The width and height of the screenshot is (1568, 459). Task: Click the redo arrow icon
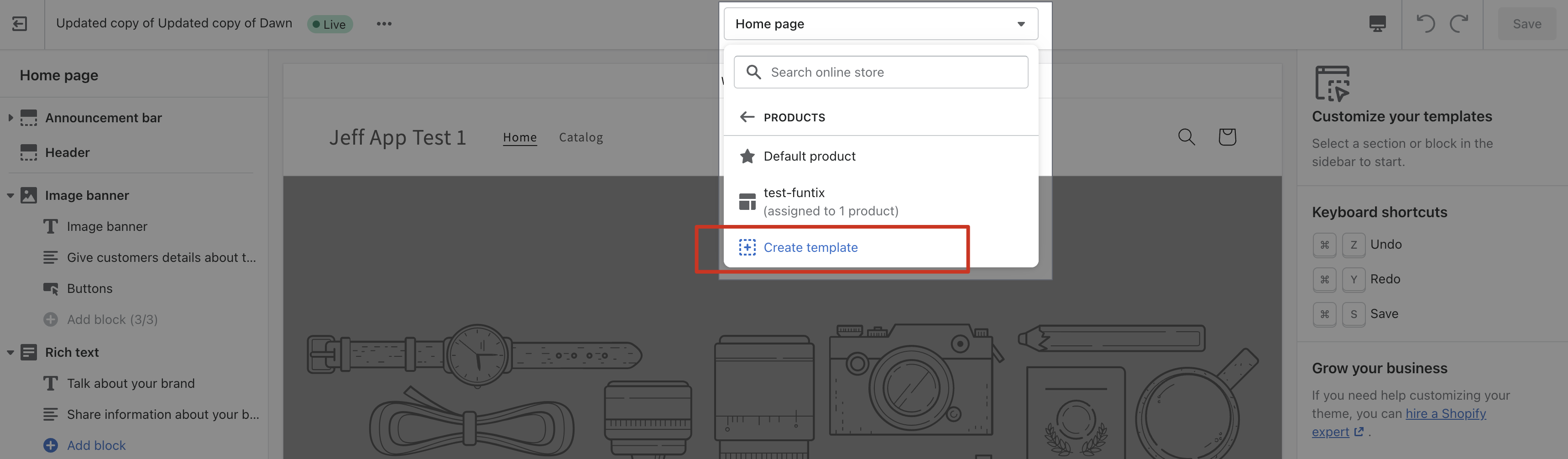(1459, 24)
